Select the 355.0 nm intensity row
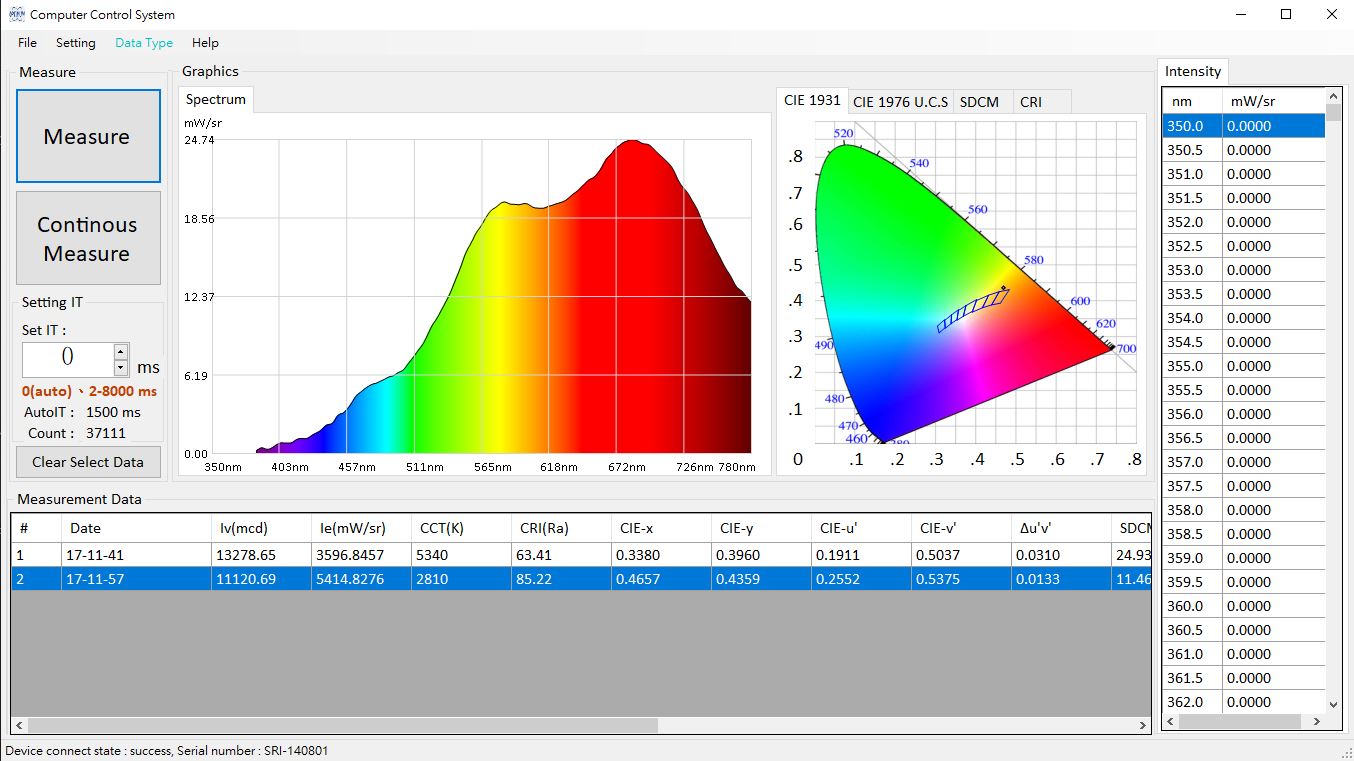 1244,366
